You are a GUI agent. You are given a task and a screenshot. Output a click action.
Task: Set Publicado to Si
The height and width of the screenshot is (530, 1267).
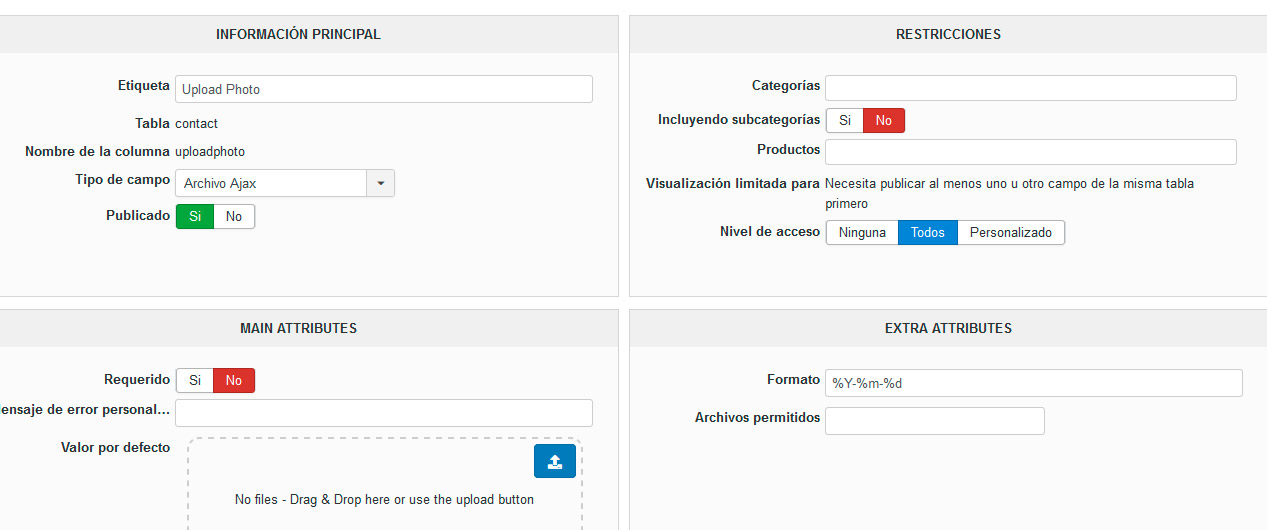pos(195,216)
